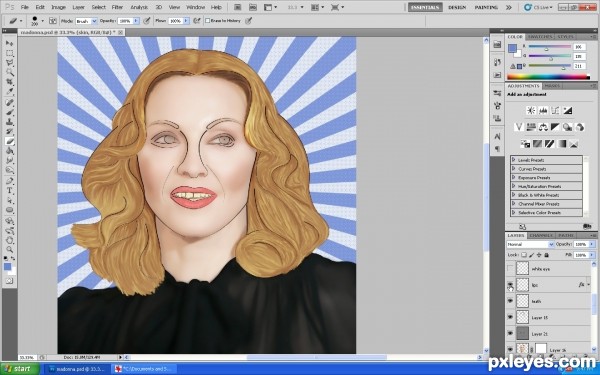The image size is (600, 375).
Task: Open the Opacity slider arrow in options bar
Action: point(136,21)
